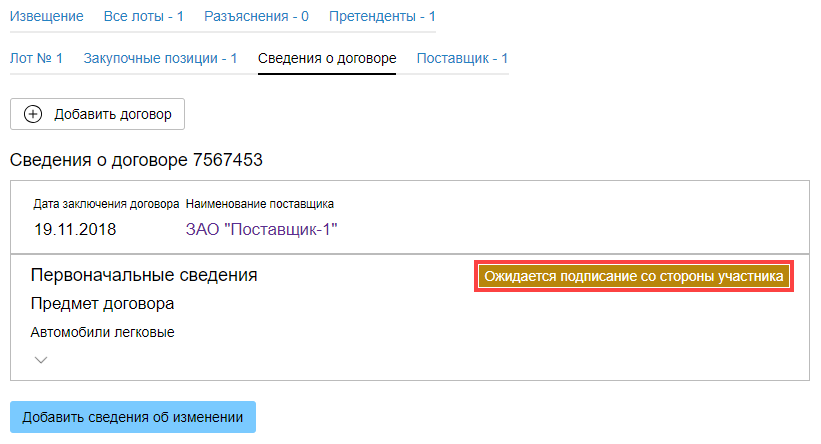Click the Ожидается подписание со стороны участника badge
Viewport: 821px width, 444px height.
pos(633,277)
